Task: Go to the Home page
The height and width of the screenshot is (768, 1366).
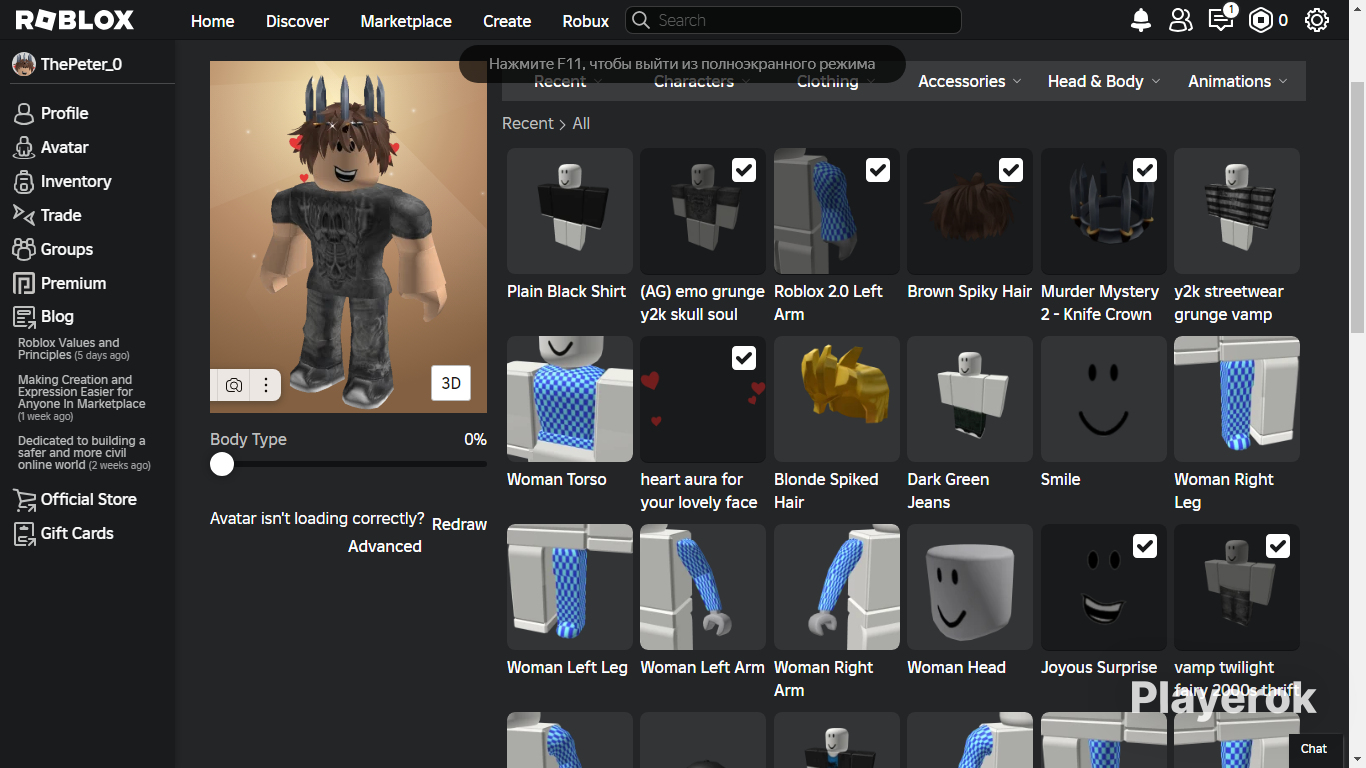Action: coord(212,21)
